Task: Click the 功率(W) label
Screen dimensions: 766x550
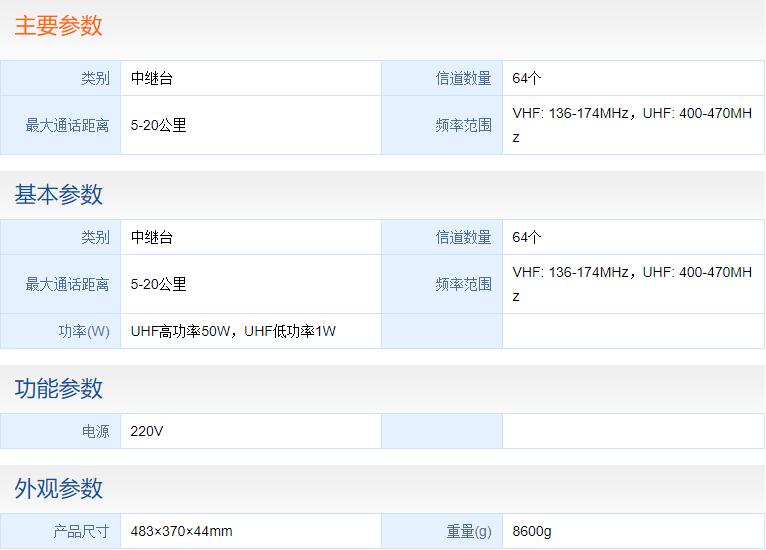Action: click(x=84, y=331)
